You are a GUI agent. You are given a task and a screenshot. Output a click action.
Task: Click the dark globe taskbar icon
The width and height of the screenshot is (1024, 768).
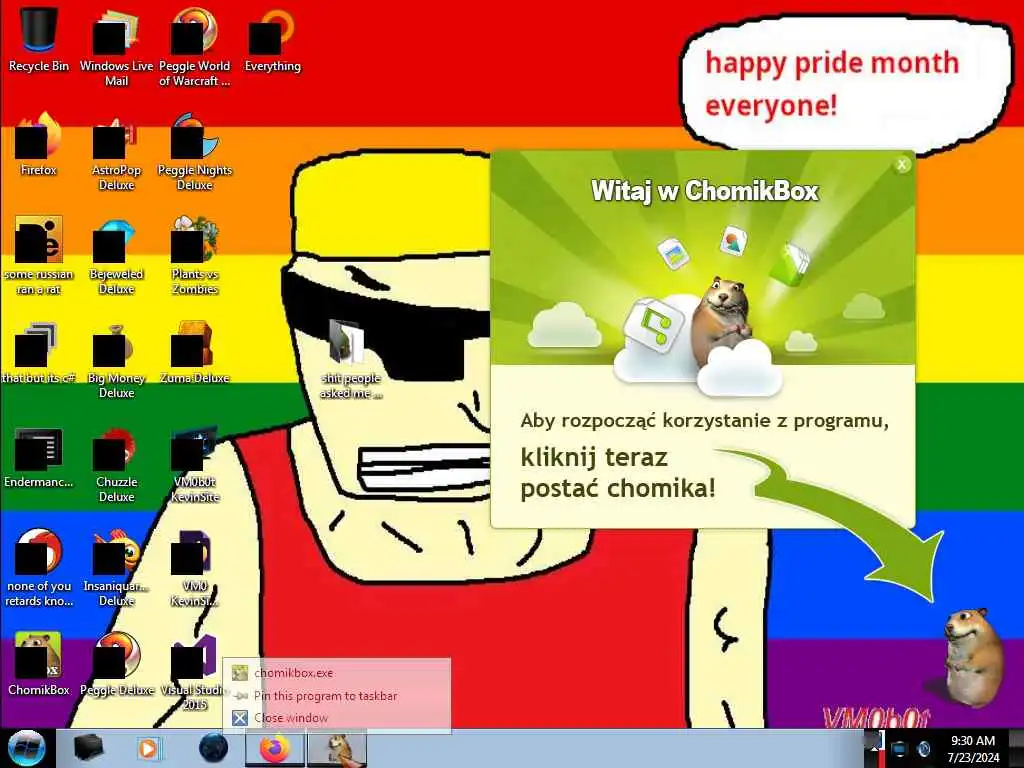(x=213, y=748)
